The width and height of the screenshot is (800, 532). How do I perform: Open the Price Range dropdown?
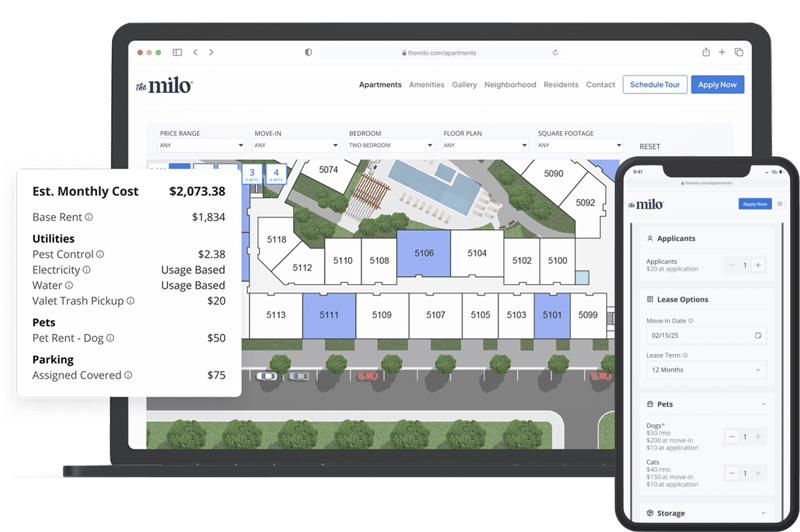pos(201,145)
